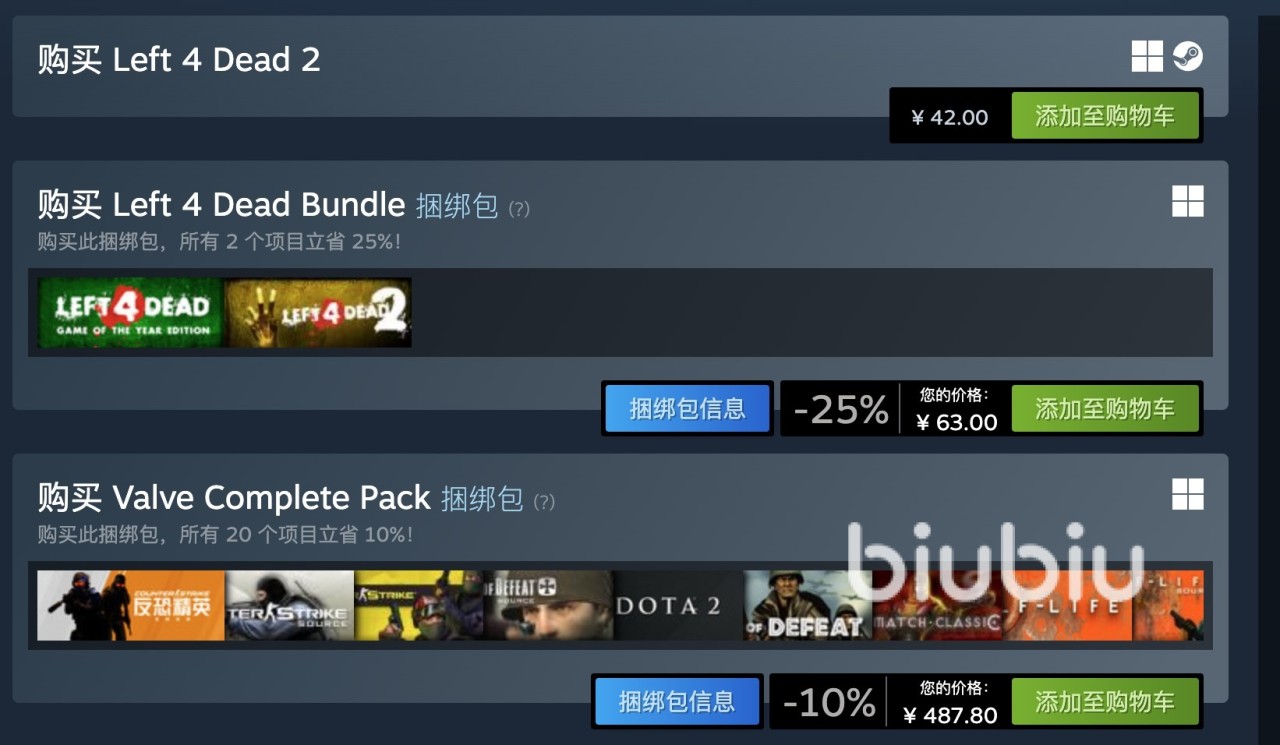Open bundle info for Left 4 Dead Bundle
The width and height of the screenshot is (1280, 745).
coord(687,408)
